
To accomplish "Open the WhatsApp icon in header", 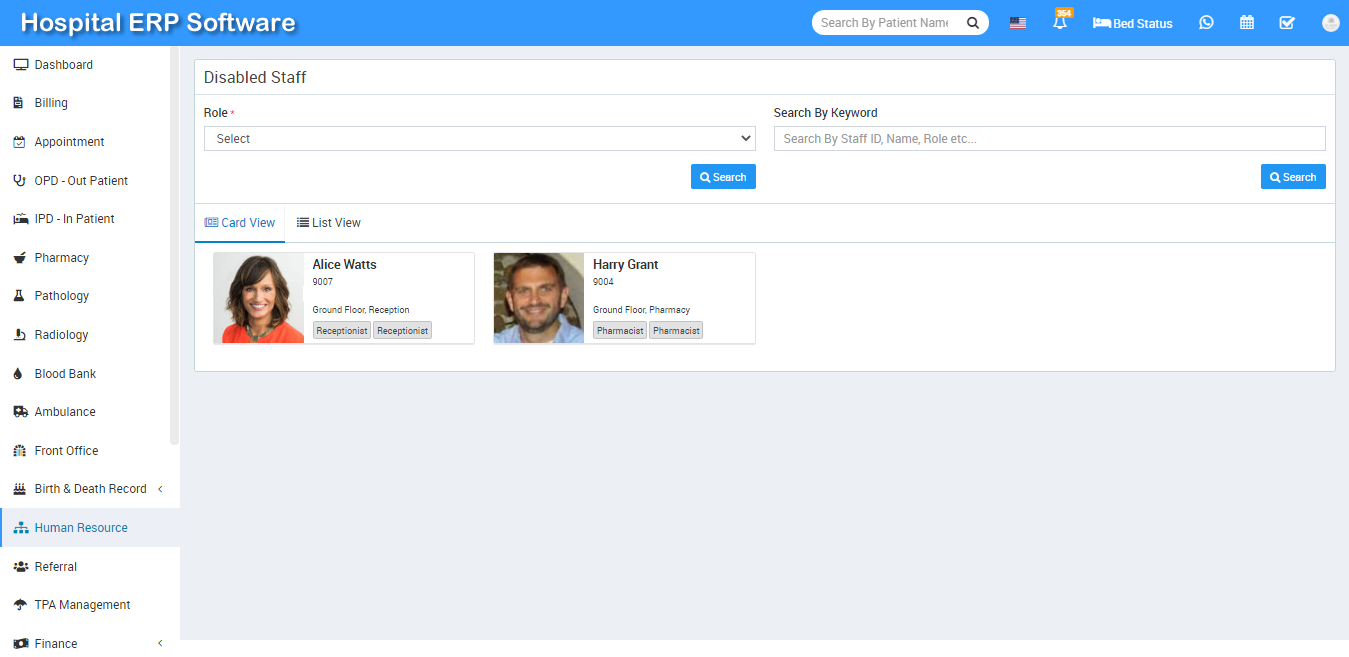I will [1206, 23].
